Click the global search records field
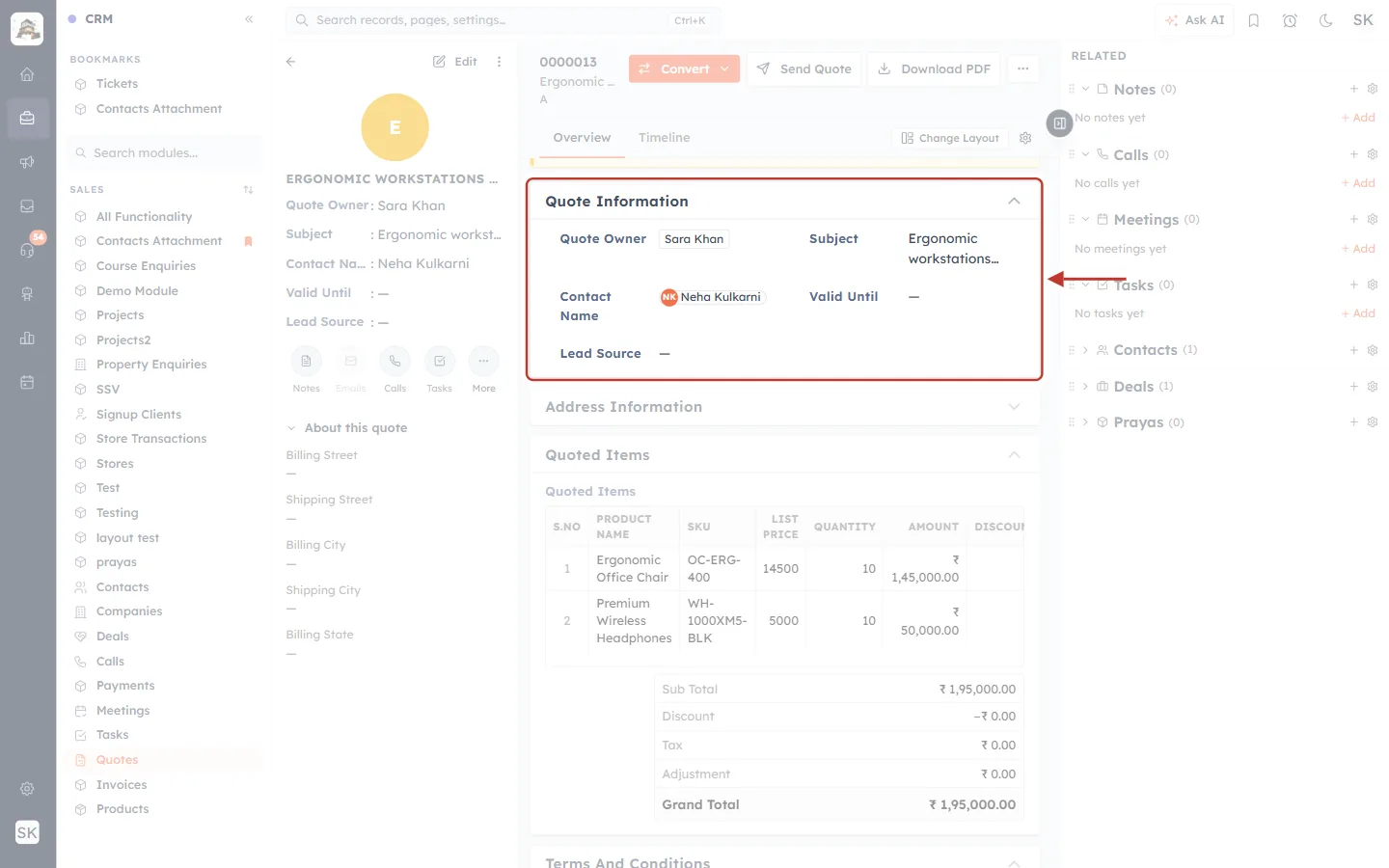The width and height of the screenshot is (1389, 868). point(503,20)
